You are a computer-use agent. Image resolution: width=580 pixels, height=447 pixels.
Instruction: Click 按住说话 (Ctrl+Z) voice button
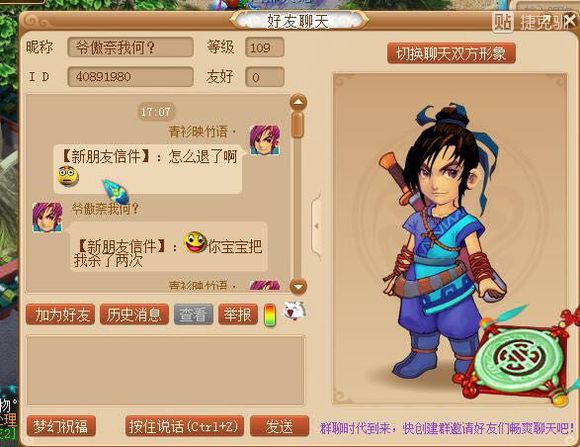coord(184,426)
